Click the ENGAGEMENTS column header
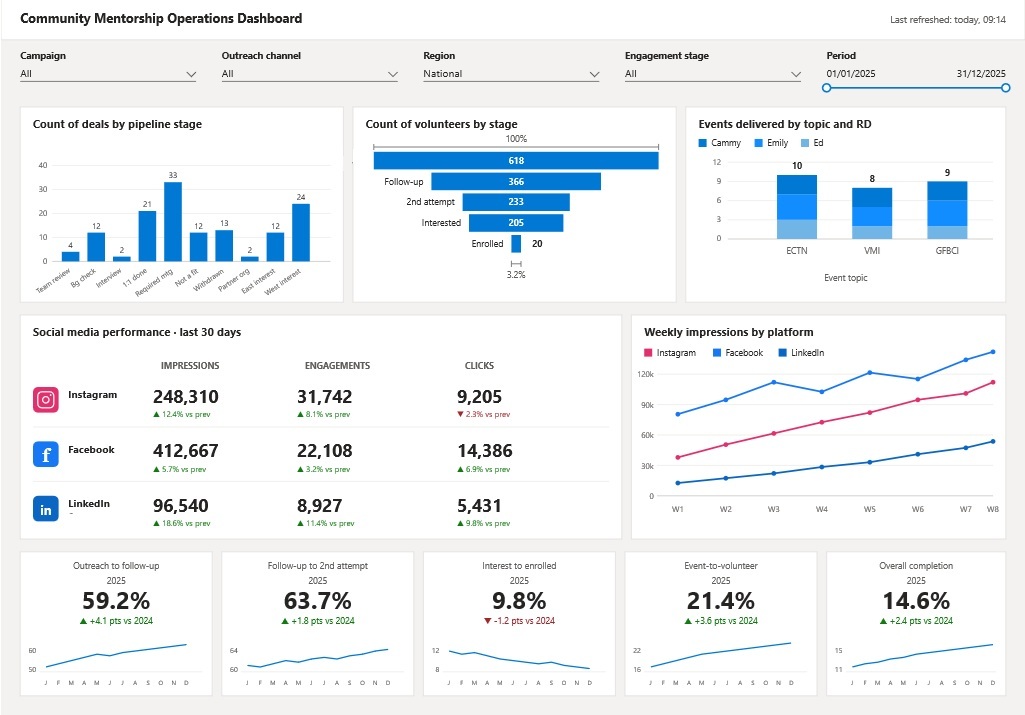This screenshot has width=1025, height=715. tap(337, 366)
